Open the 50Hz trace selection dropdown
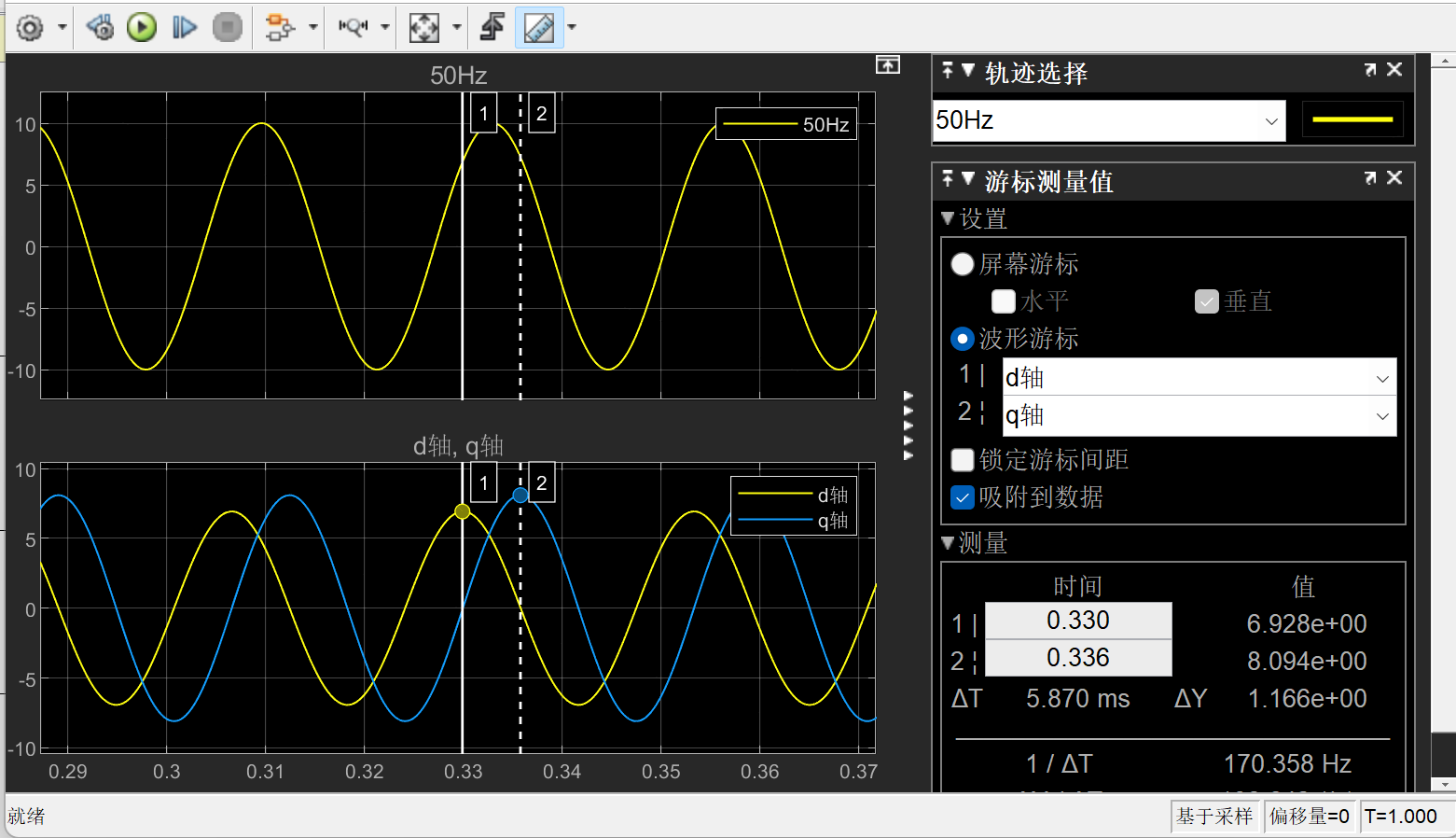The image size is (1456, 838). coord(1109,120)
